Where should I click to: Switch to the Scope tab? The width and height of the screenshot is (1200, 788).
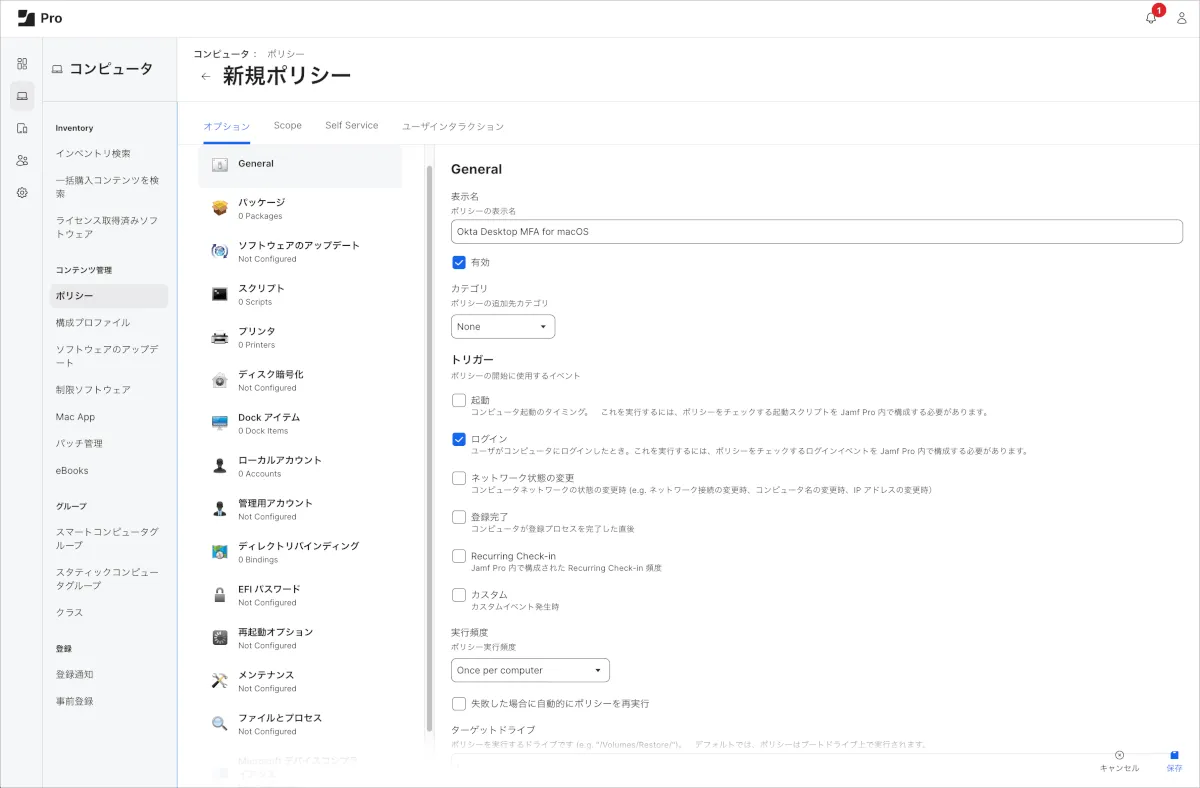click(287, 126)
